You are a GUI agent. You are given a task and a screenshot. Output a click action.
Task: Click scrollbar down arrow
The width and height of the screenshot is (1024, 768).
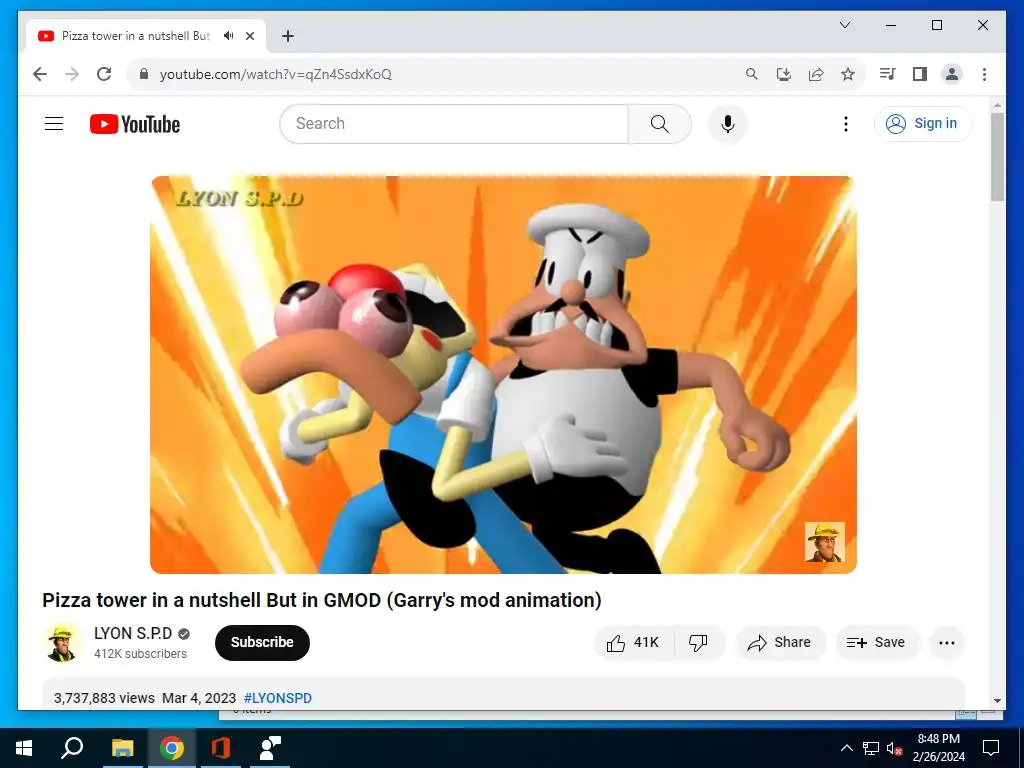(997, 701)
